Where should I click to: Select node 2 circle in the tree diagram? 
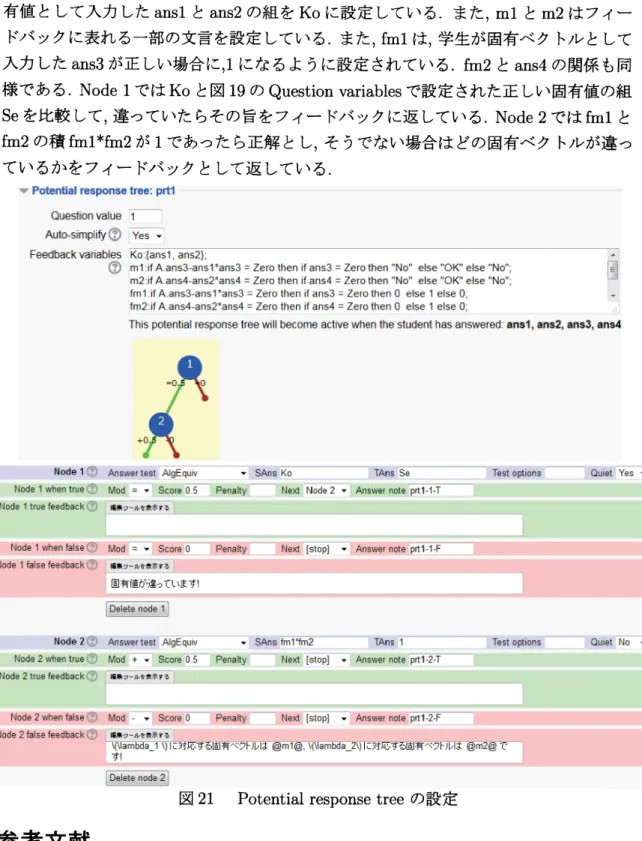coord(161,424)
